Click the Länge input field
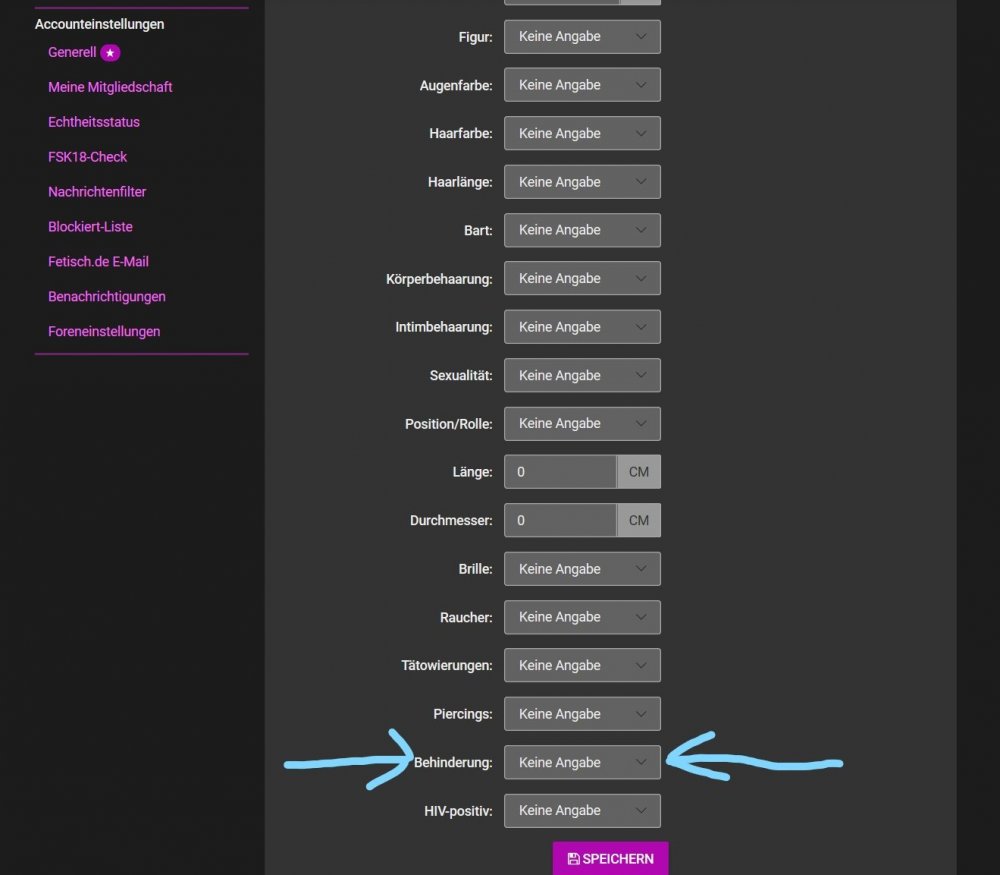Screen dimensions: 1000x875 point(560,471)
